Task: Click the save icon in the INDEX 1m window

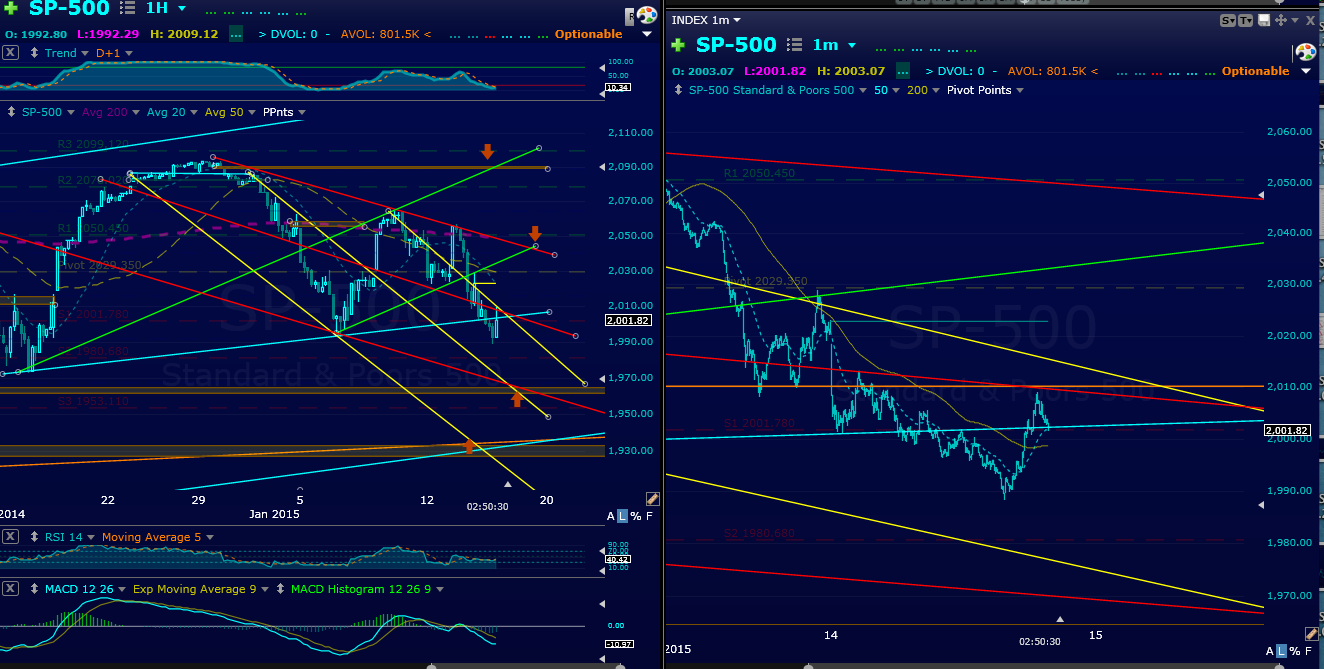Action: tap(1264, 20)
